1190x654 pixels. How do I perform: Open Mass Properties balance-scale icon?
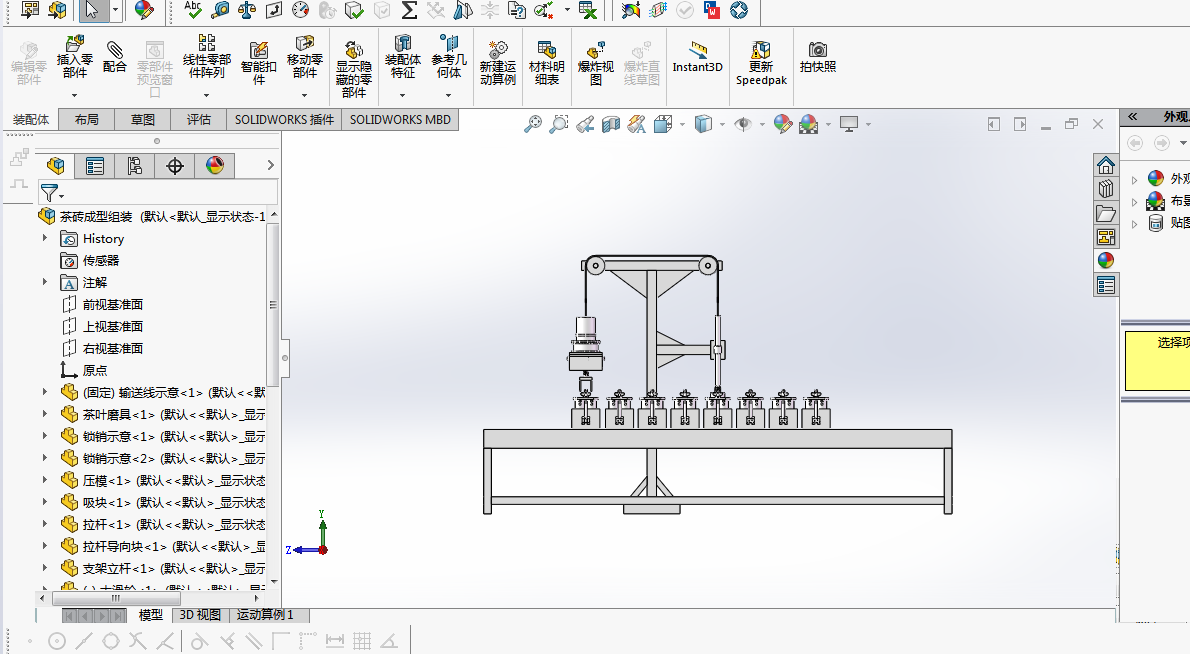point(247,10)
